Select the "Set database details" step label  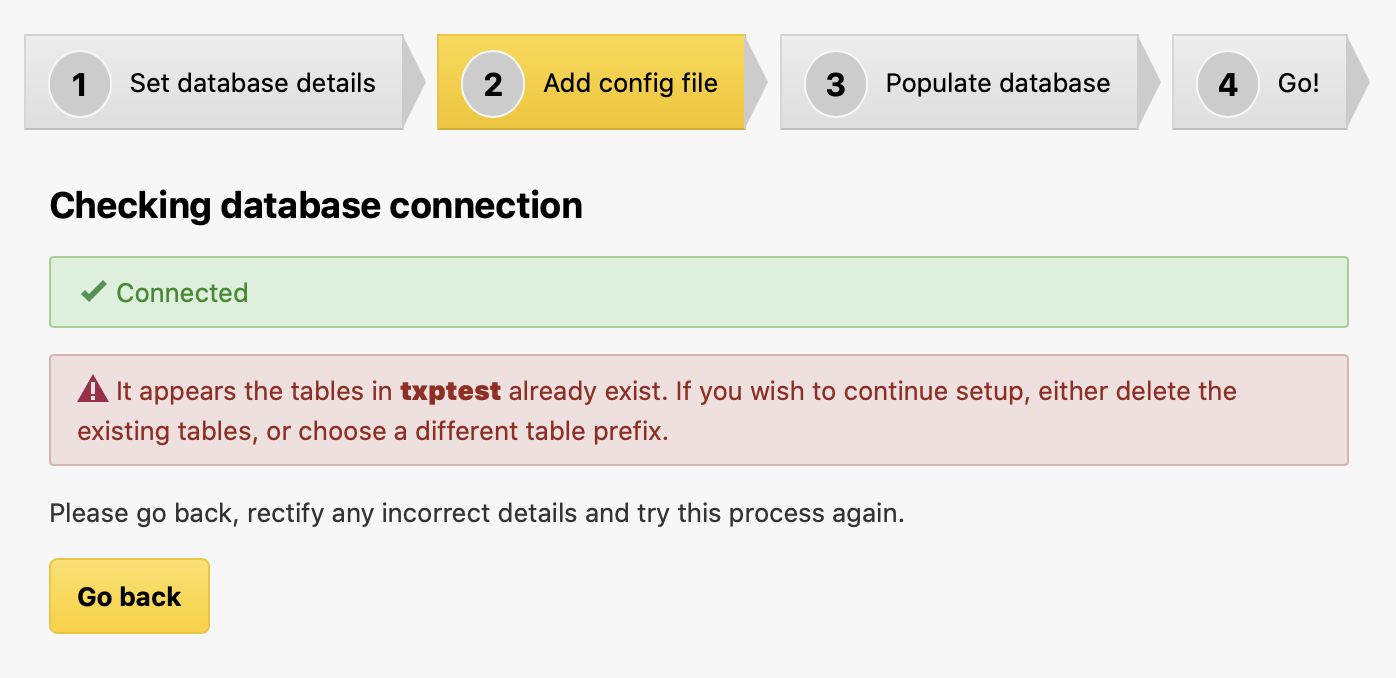coord(252,83)
